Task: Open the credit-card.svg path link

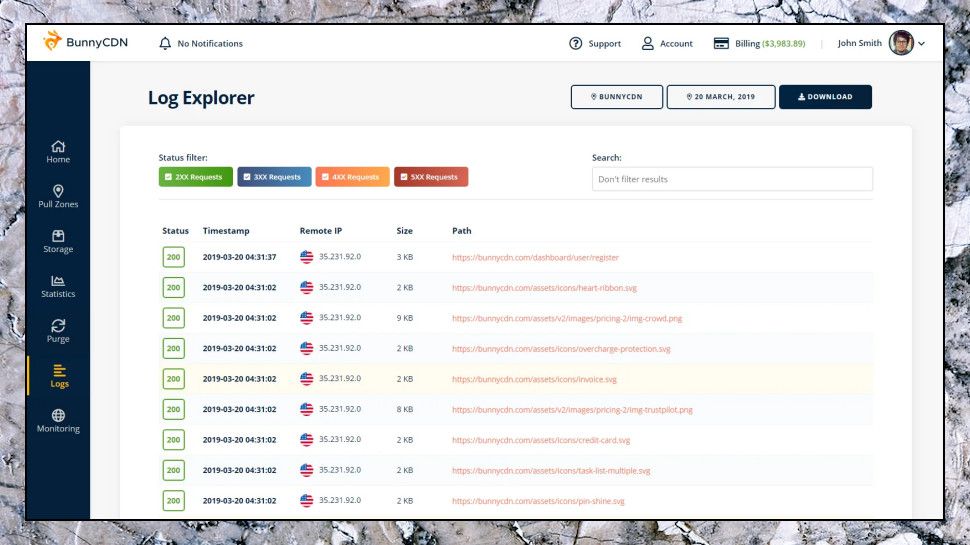Action: click(541, 440)
